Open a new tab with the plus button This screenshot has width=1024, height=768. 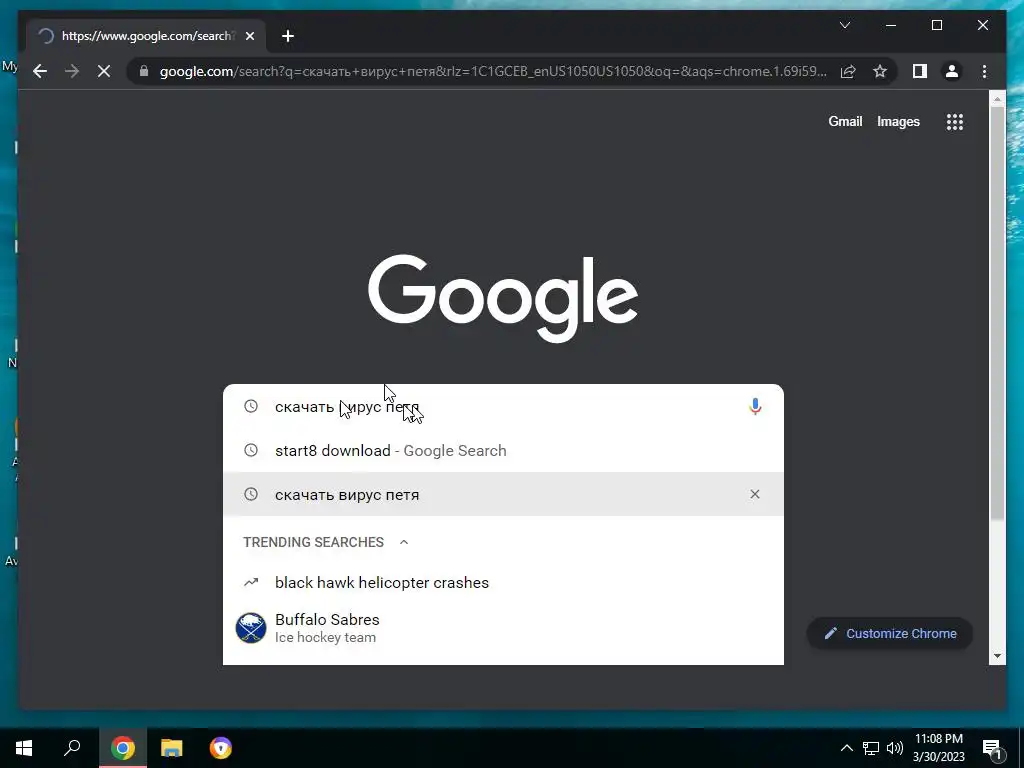click(288, 36)
